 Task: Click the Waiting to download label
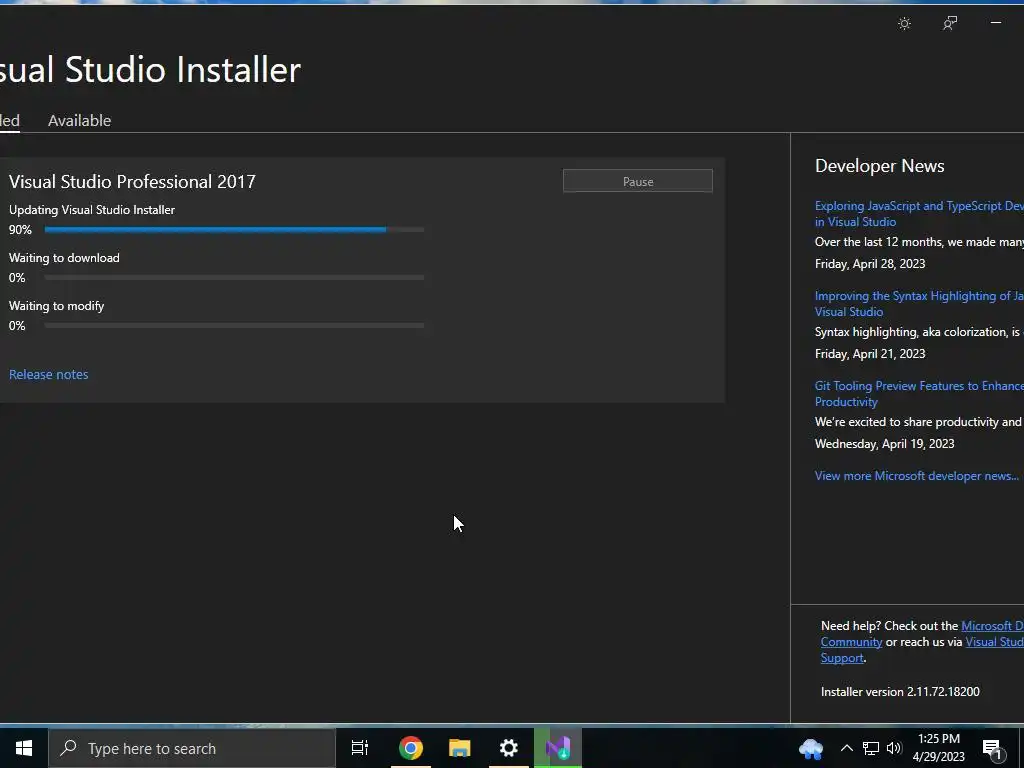coord(64,258)
